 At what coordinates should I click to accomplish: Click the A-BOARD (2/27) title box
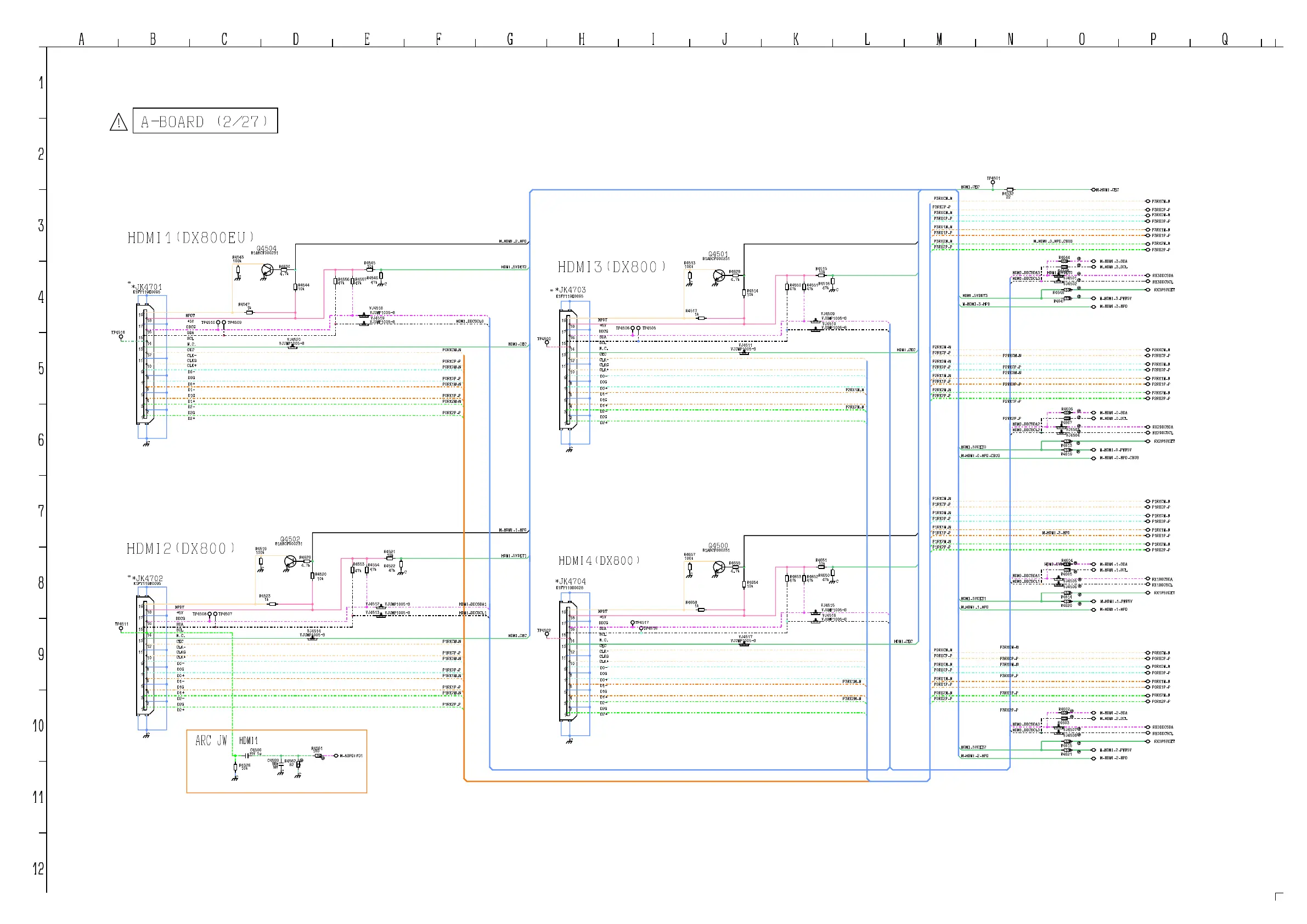pyautogui.click(x=205, y=121)
